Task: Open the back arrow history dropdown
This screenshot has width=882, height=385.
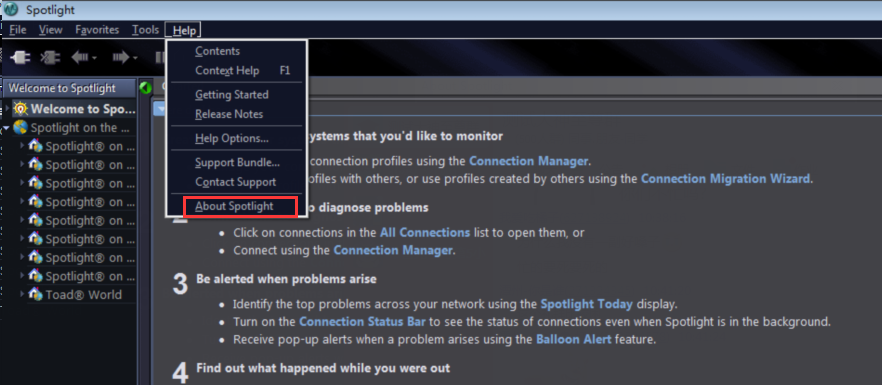Action: coord(94,58)
